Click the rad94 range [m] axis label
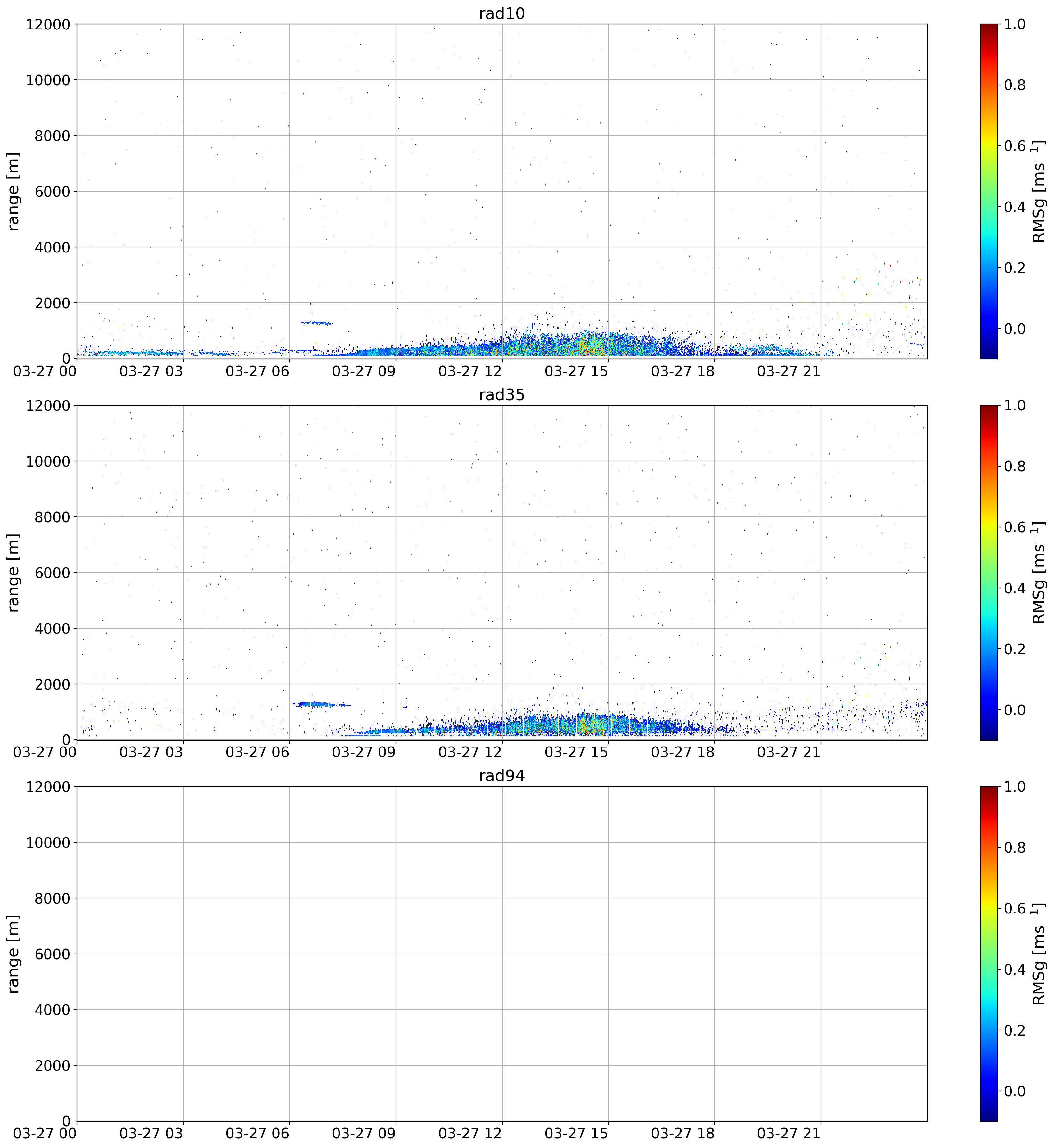The image size is (1055, 1148). tap(13, 954)
